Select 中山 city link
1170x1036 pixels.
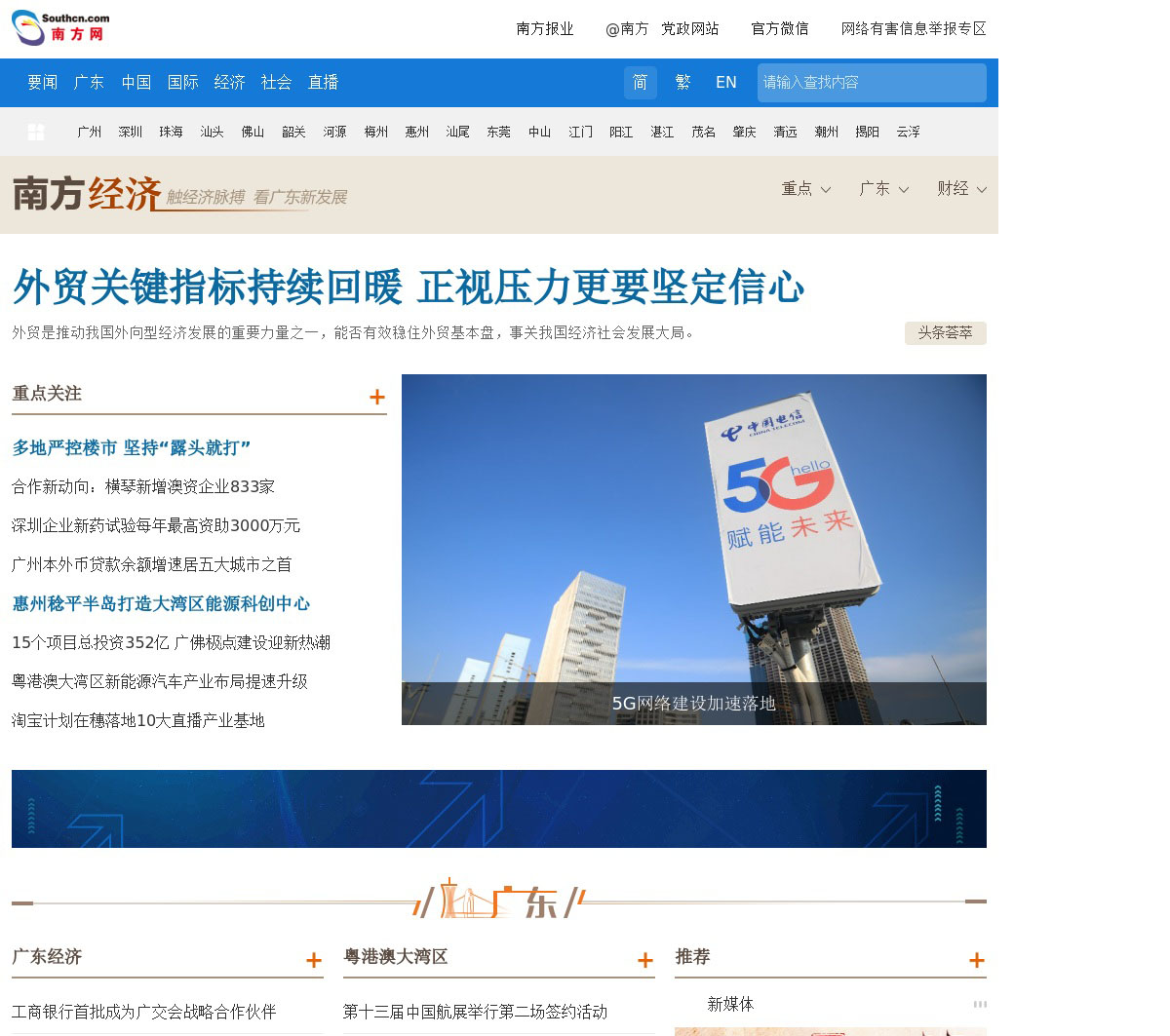tap(540, 132)
